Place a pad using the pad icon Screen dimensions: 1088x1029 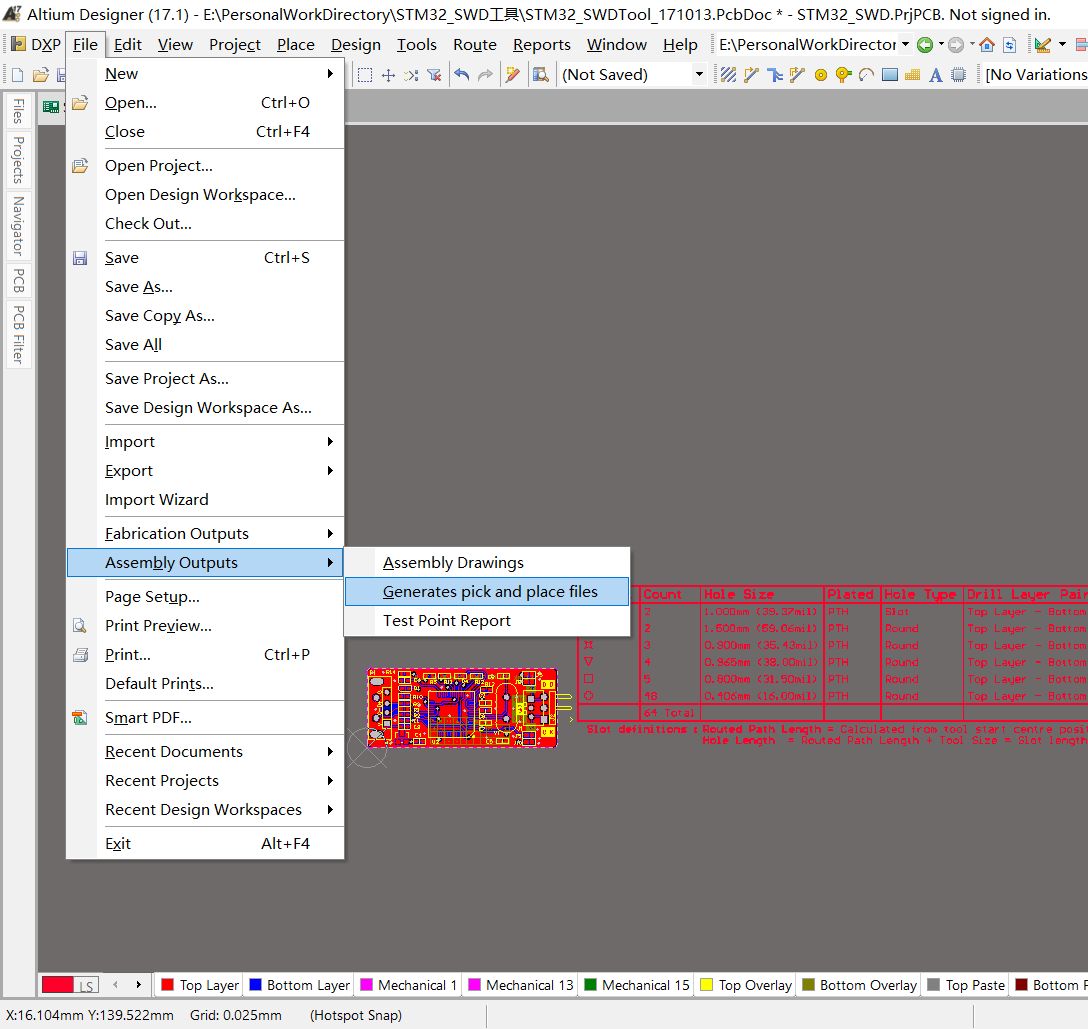[x=821, y=75]
